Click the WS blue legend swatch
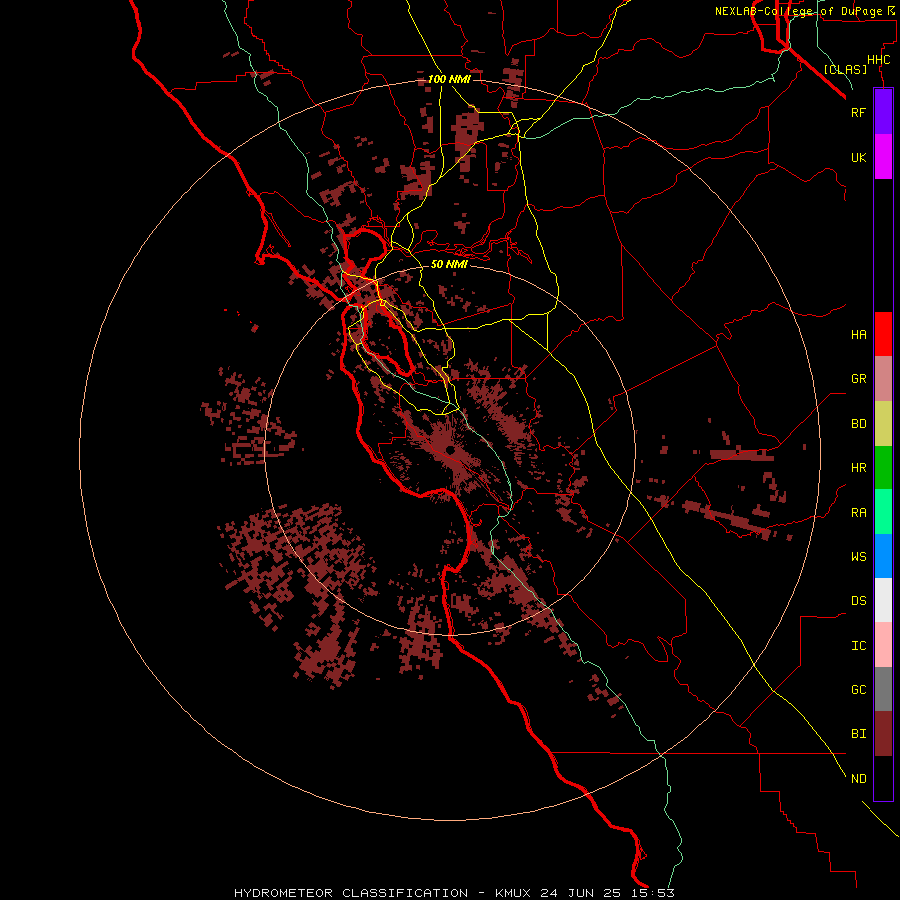900x900 pixels. tap(883, 556)
